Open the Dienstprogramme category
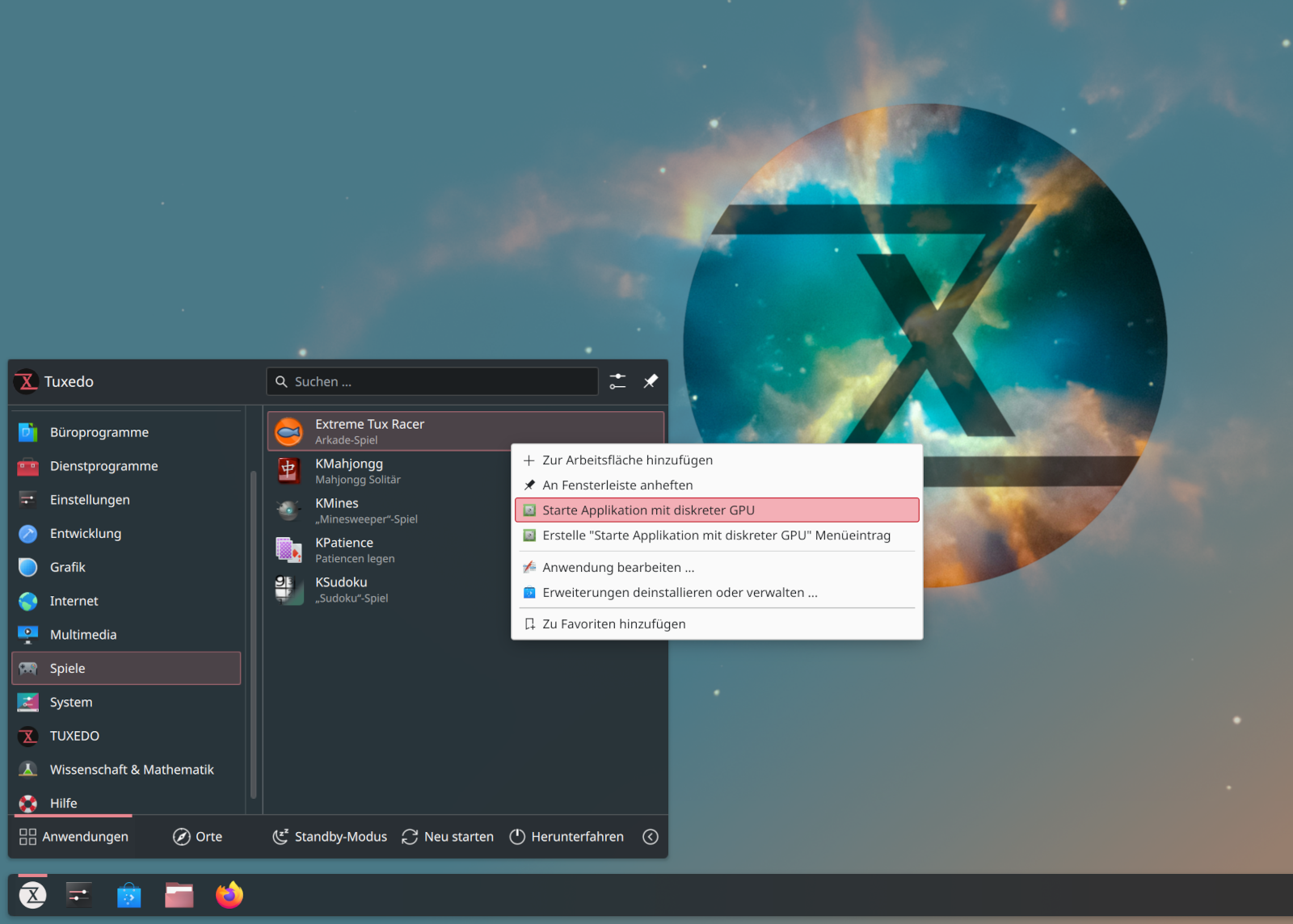Image resolution: width=1293 pixels, height=924 pixels. (x=126, y=466)
